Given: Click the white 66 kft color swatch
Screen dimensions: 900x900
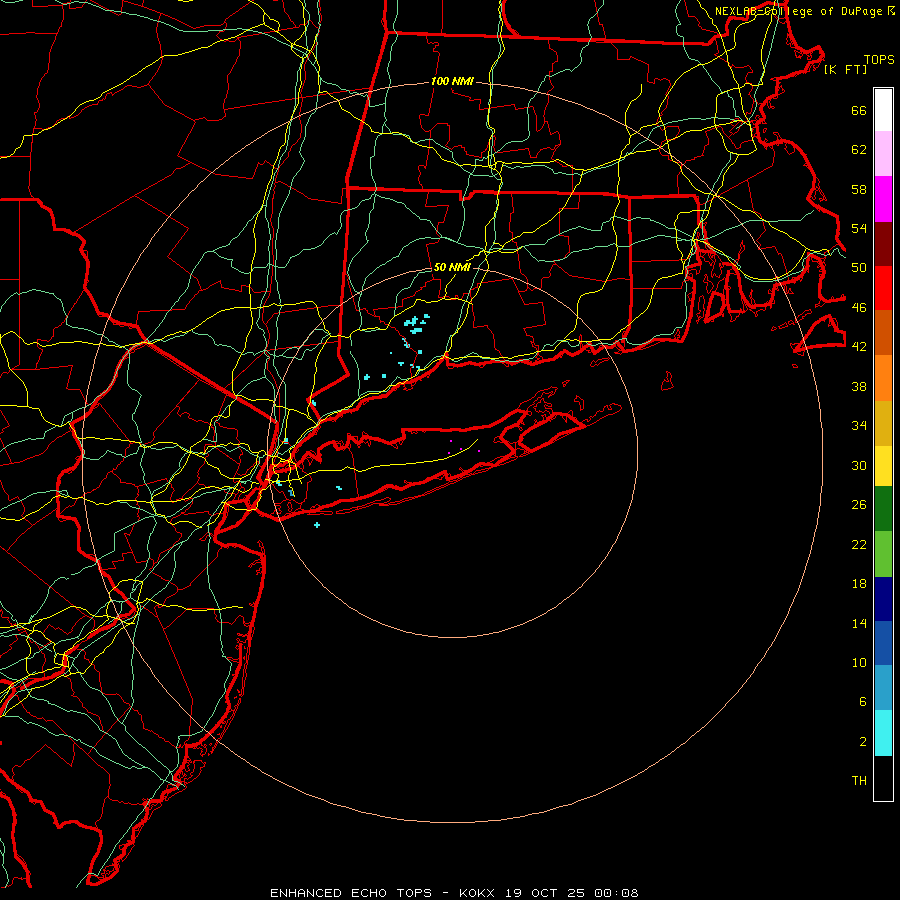Looking at the screenshot, I should pyautogui.click(x=883, y=110).
